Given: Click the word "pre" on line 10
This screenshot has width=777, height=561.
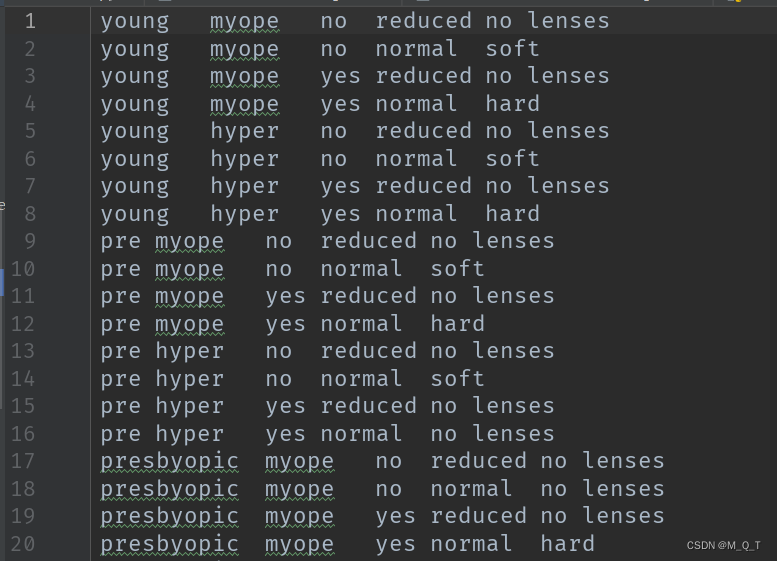Looking at the screenshot, I should tap(120, 268).
